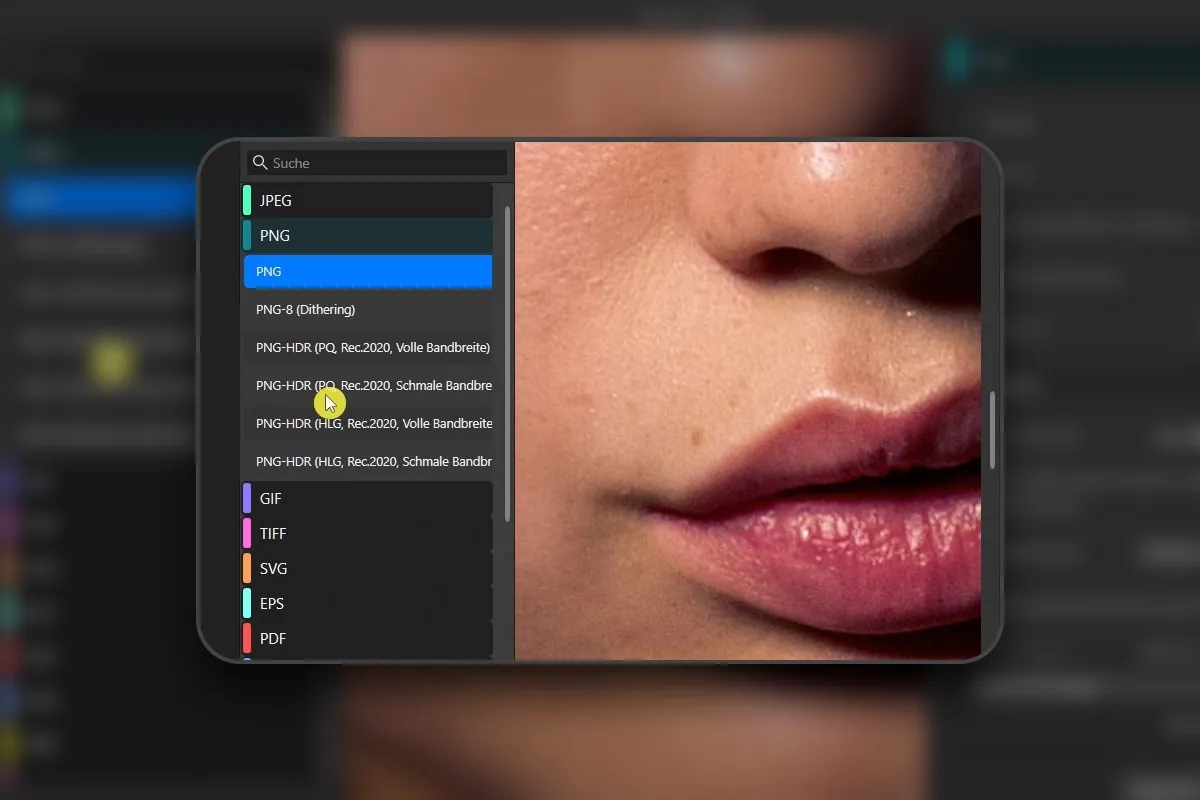The height and width of the screenshot is (800, 1200).
Task: Click the preview pane vertical scrollbar
Action: (992, 430)
